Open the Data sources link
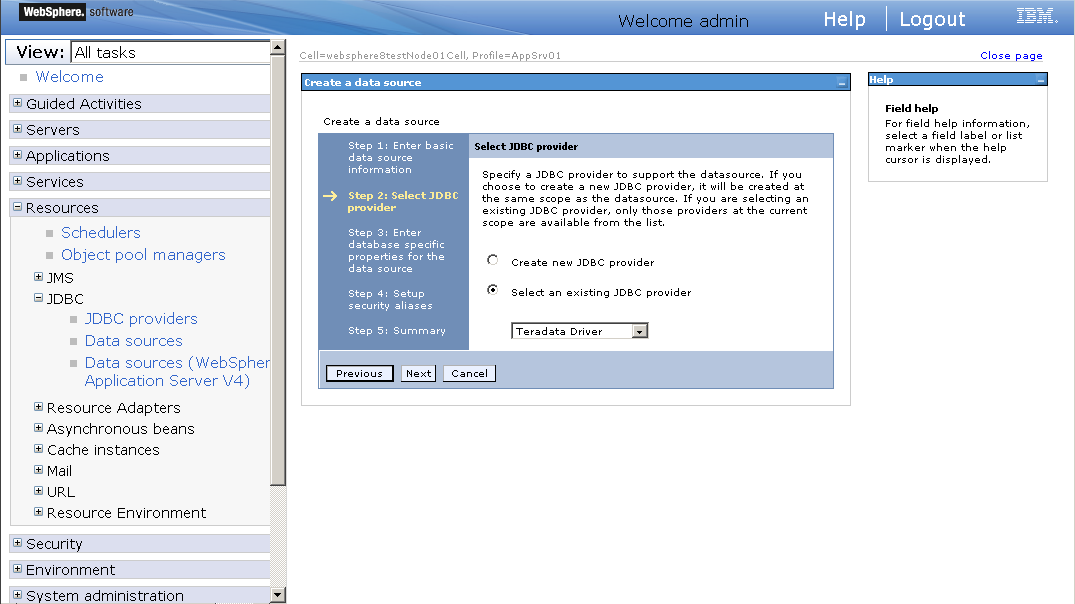 (x=133, y=340)
